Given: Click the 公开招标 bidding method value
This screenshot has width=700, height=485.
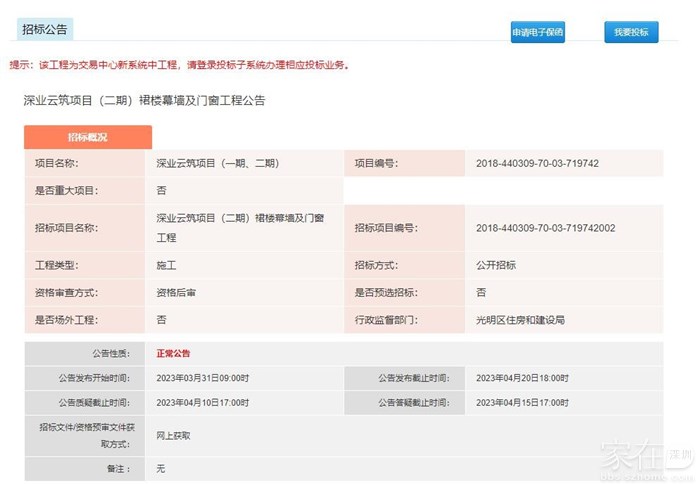Looking at the screenshot, I should coord(496,265).
